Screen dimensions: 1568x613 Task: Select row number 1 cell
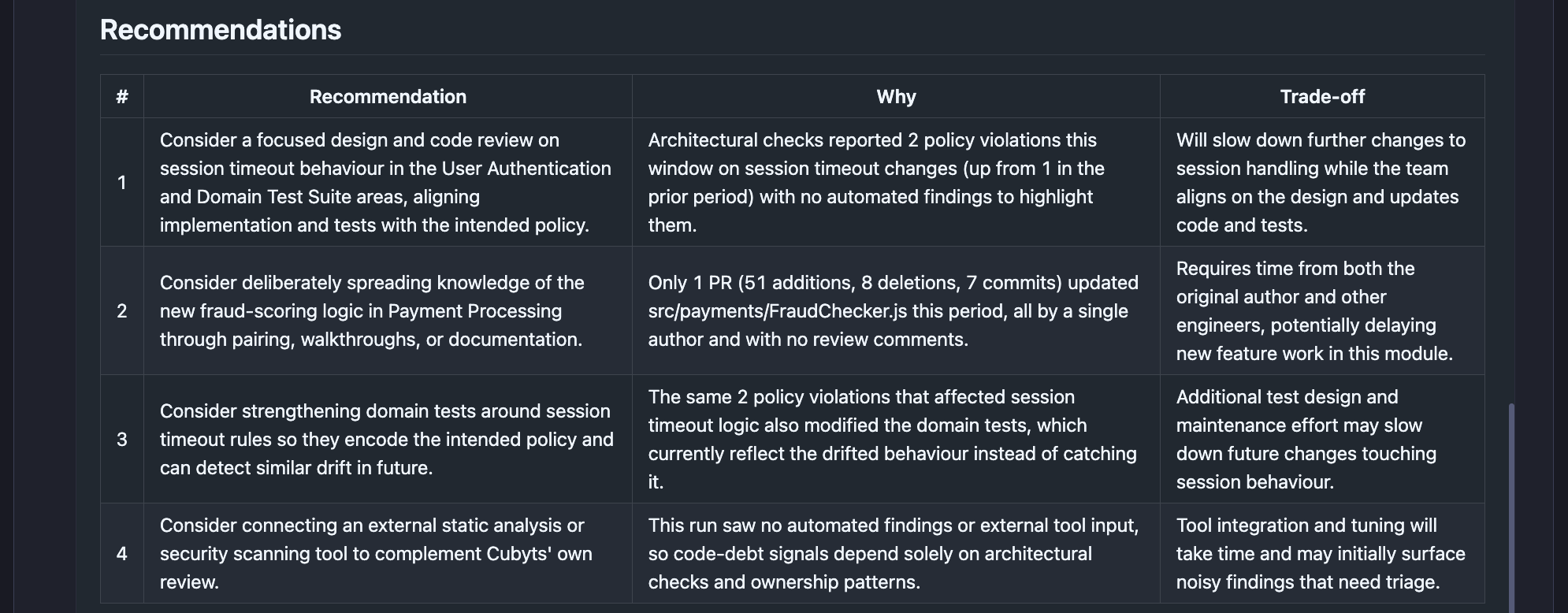(x=122, y=183)
